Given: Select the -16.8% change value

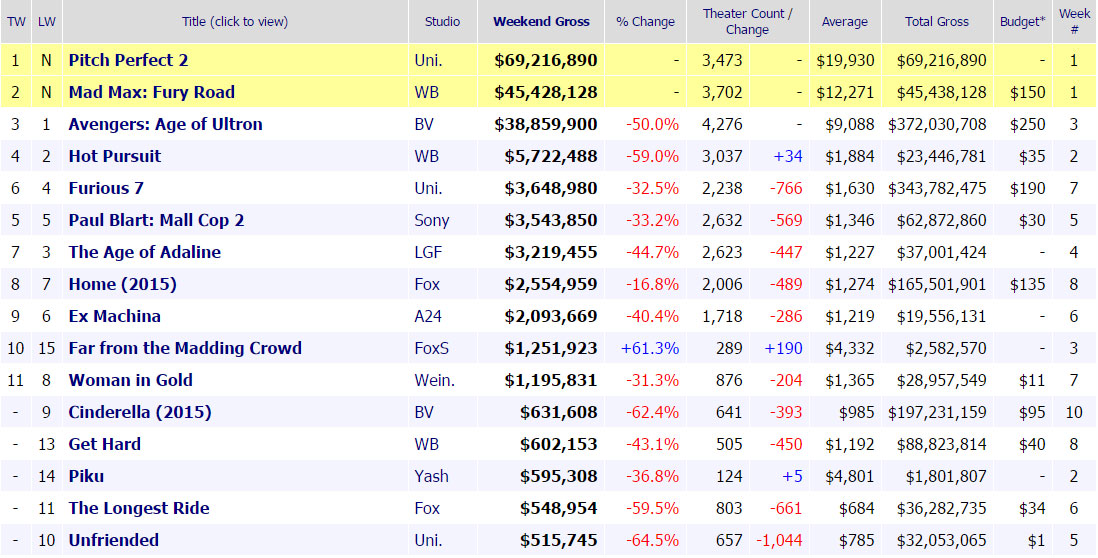Looking at the screenshot, I should pyautogui.click(x=652, y=284).
